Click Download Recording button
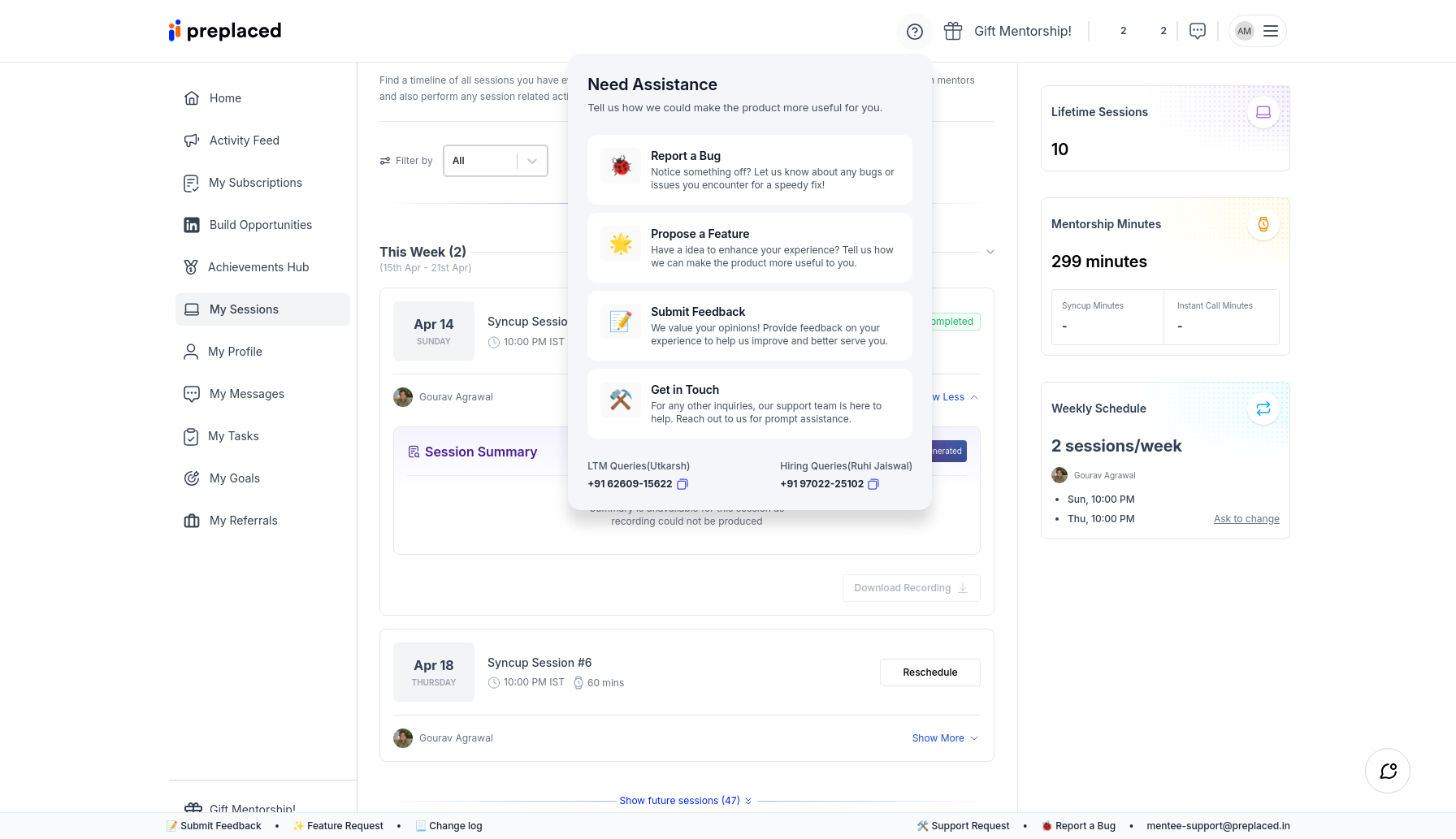The height and width of the screenshot is (839, 1456). coord(911,588)
